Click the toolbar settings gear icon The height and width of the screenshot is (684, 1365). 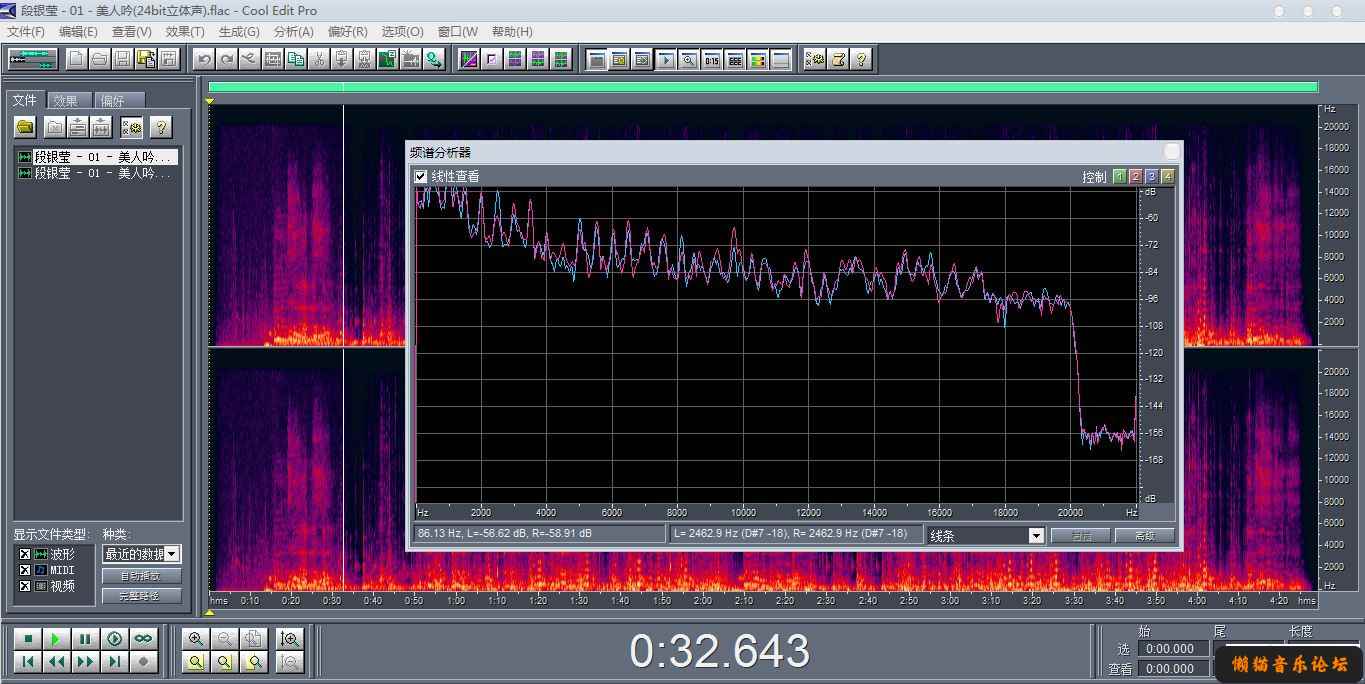point(816,59)
